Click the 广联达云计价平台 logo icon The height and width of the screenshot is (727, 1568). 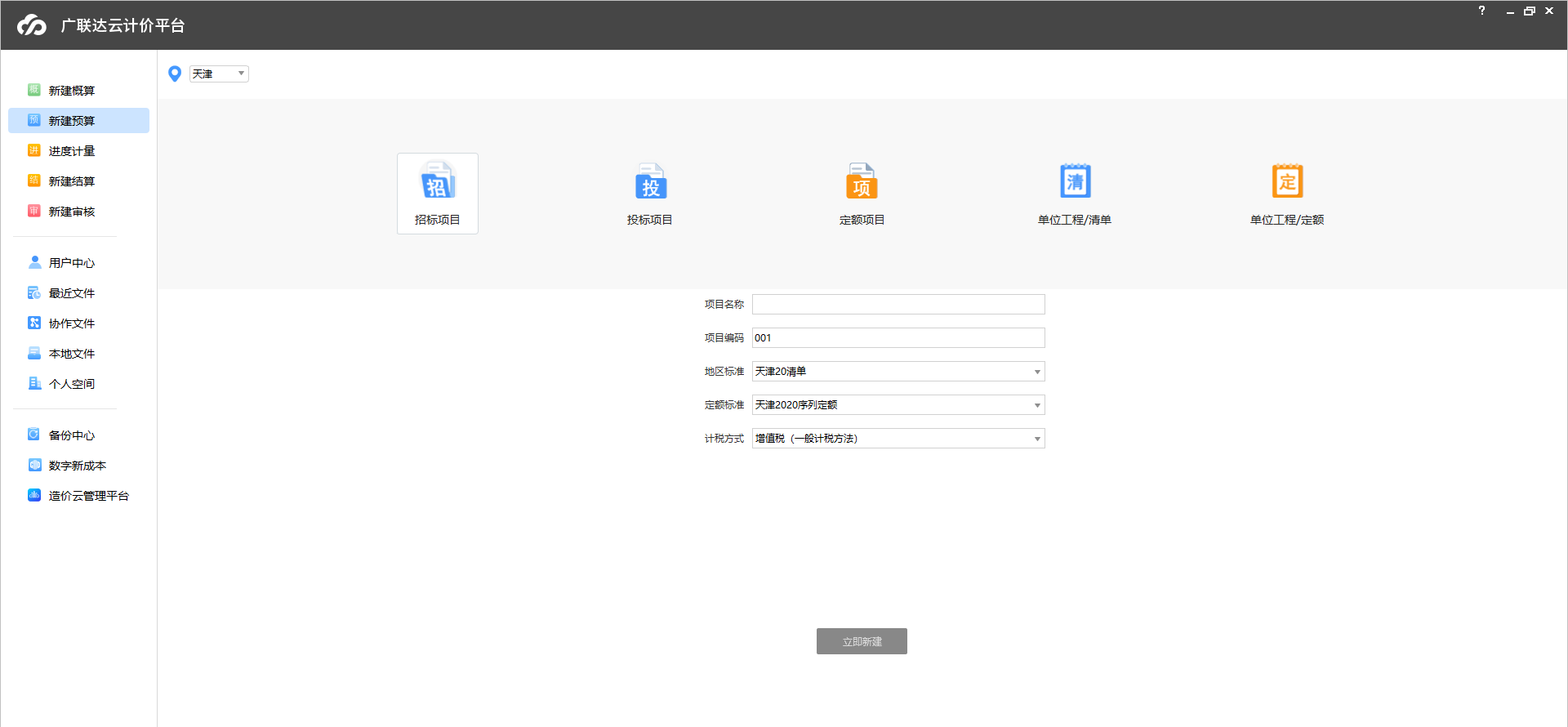[x=32, y=25]
